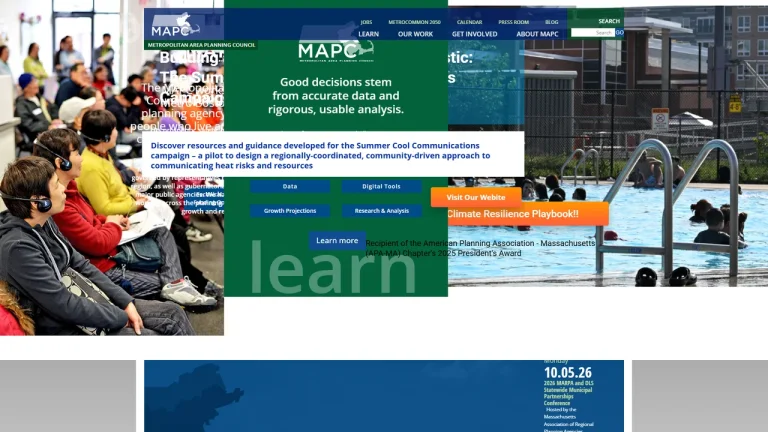Open the Our Work main menu
This screenshot has width=768, height=432.
click(415, 34)
